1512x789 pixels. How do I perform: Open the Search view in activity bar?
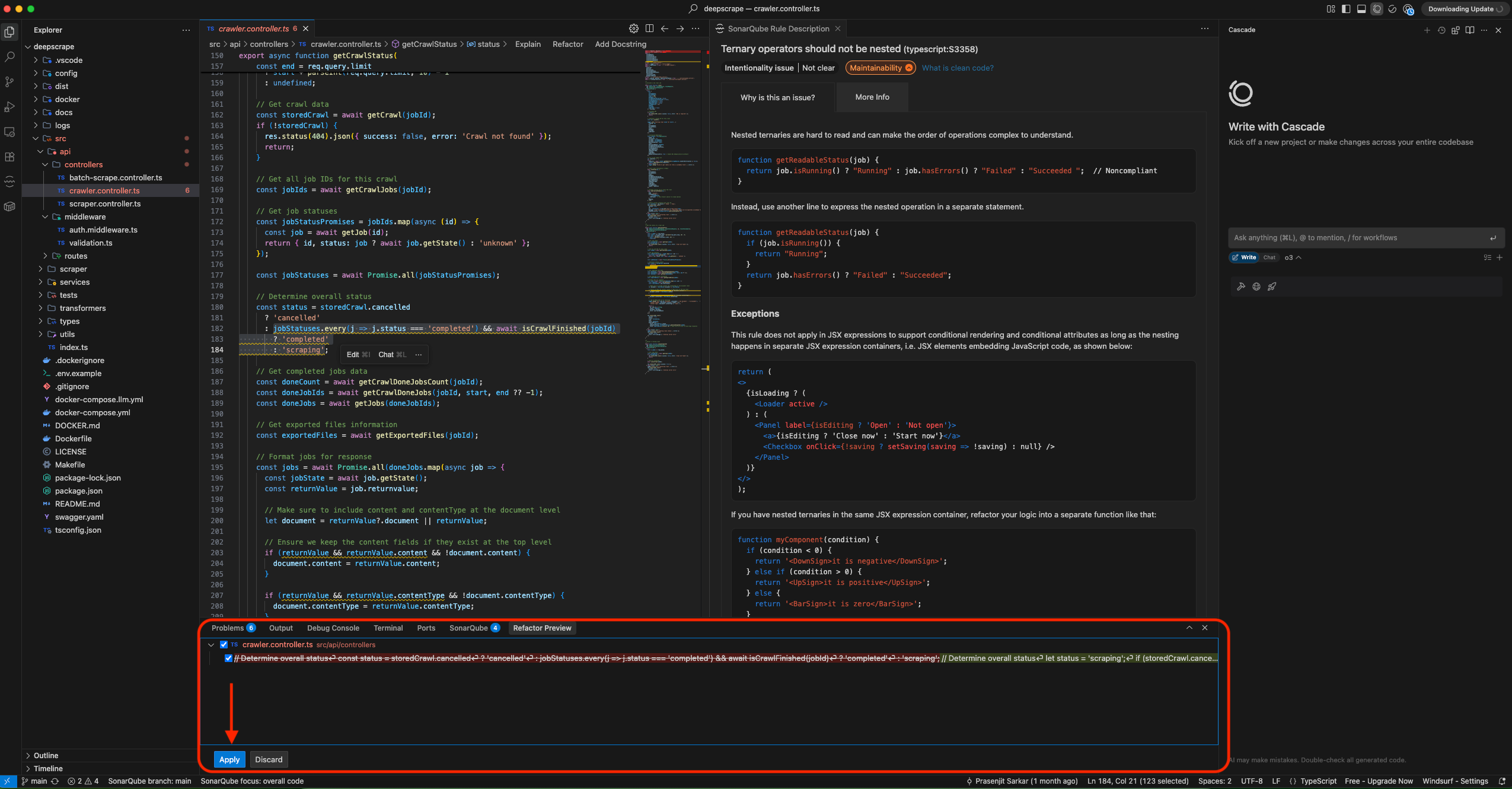tap(9, 57)
